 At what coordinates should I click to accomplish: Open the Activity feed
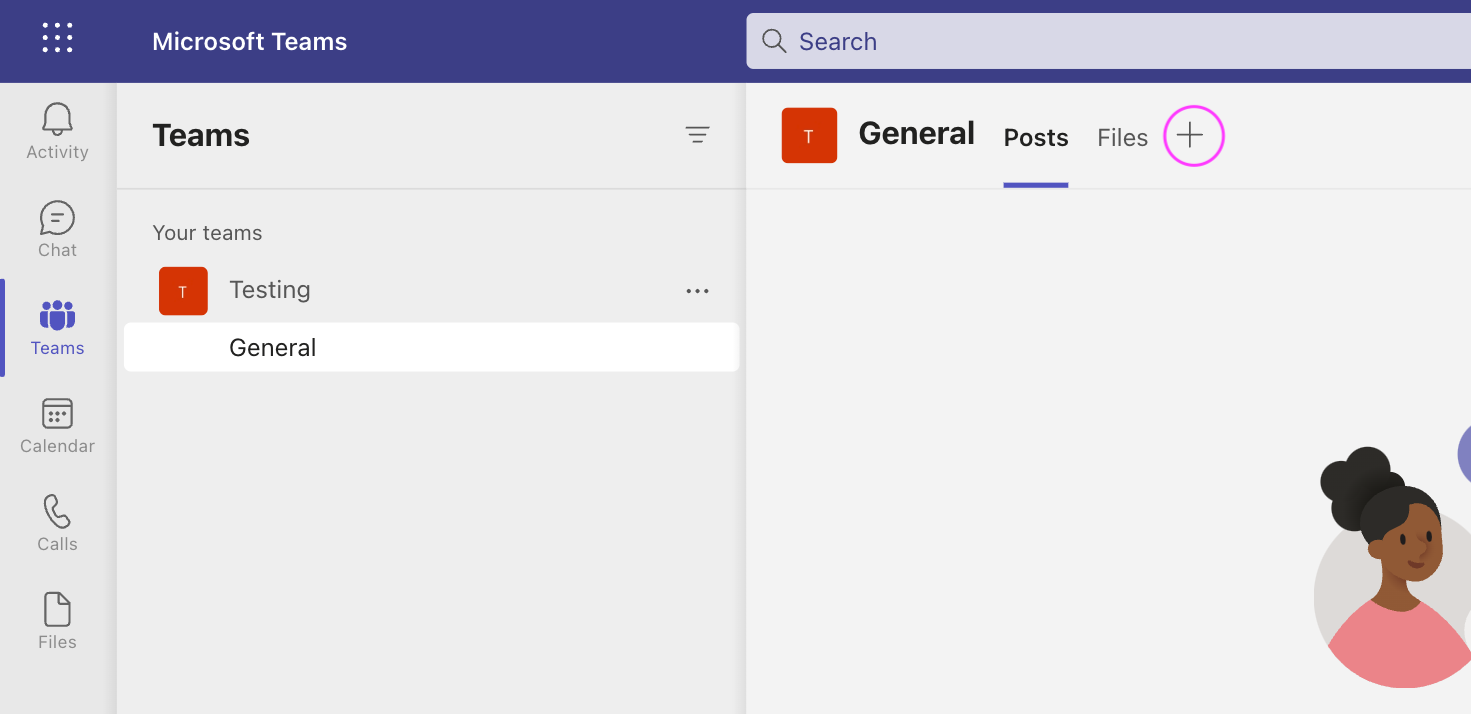click(57, 130)
